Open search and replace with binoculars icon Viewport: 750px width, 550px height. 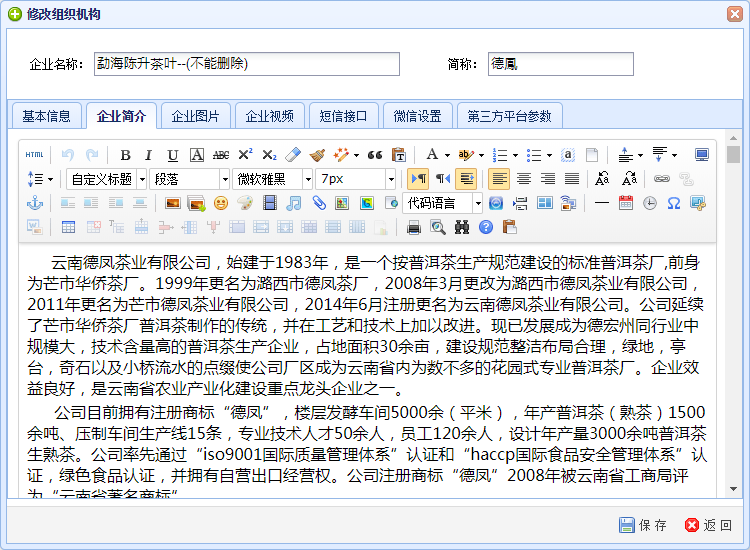click(x=462, y=227)
